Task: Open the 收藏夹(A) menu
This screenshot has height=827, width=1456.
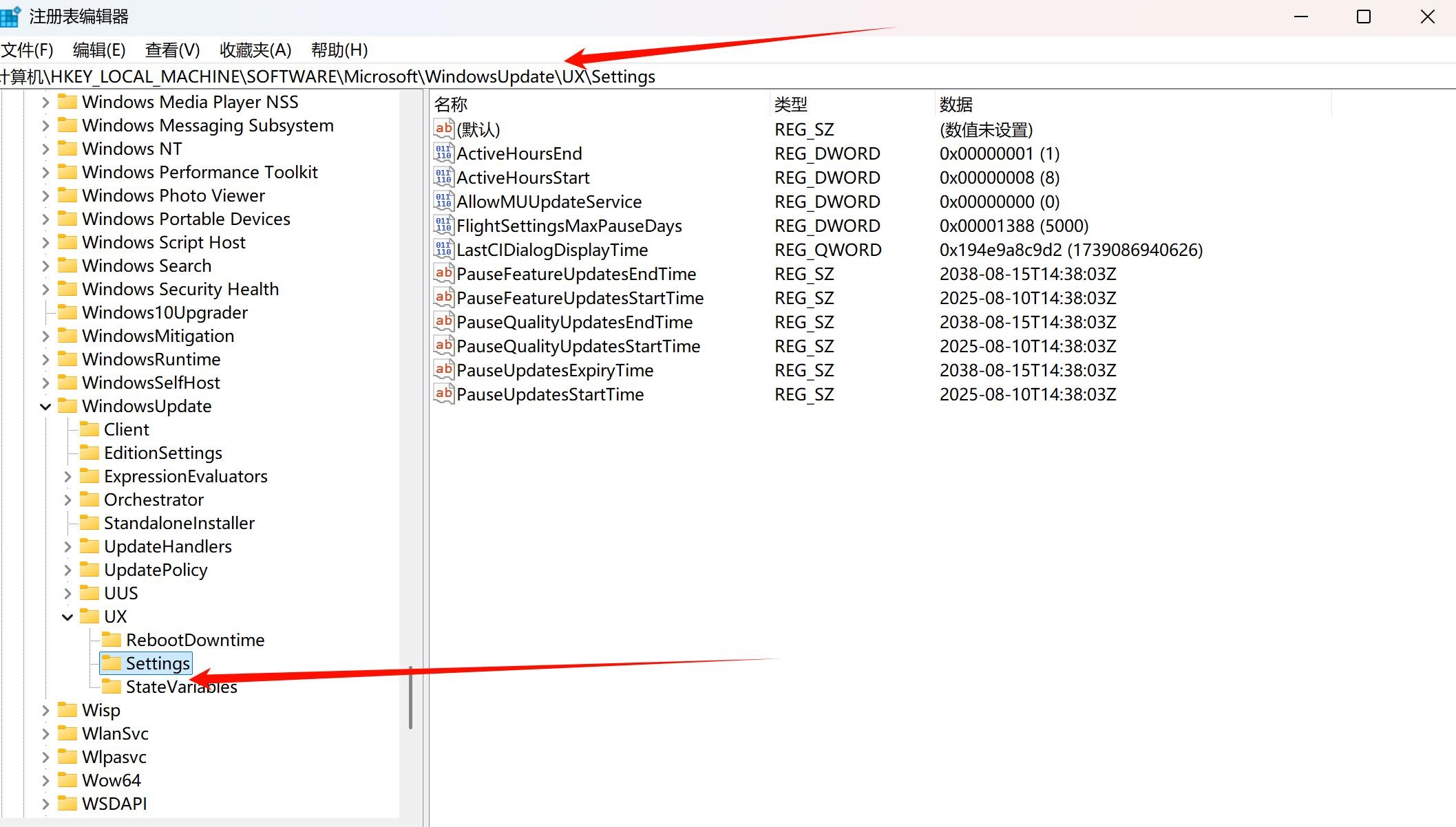Action: click(x=255, y=50)
